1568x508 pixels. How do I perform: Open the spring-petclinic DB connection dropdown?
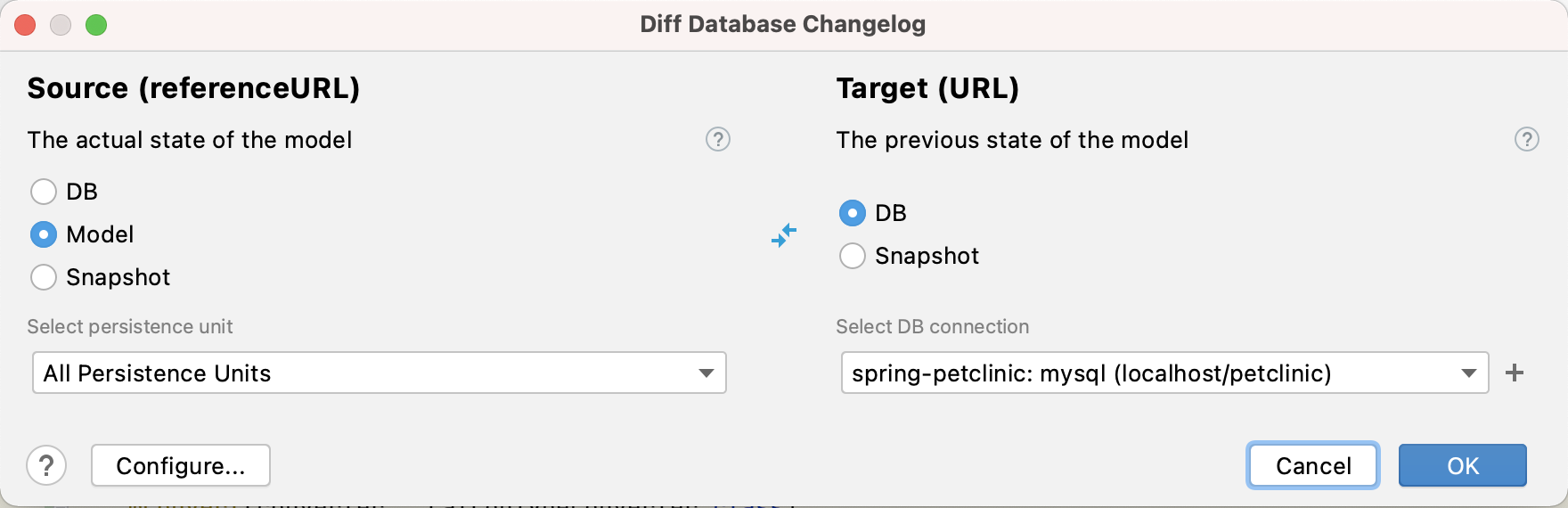pos(1165,373)
